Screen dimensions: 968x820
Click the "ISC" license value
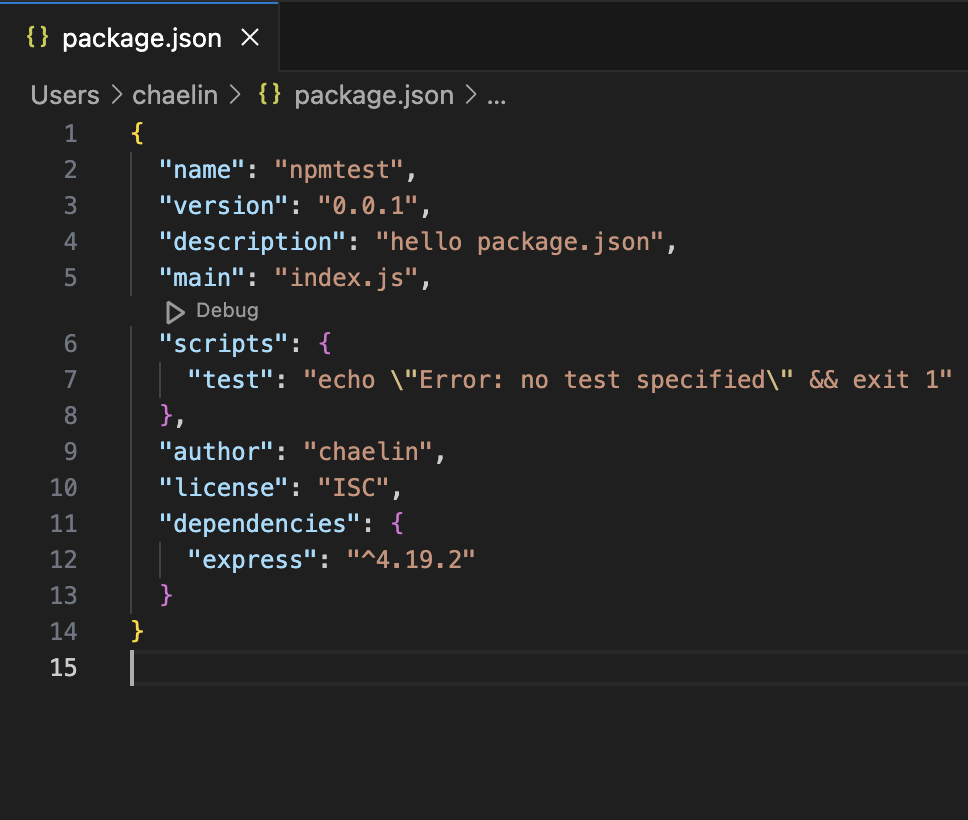click(354, 488)
